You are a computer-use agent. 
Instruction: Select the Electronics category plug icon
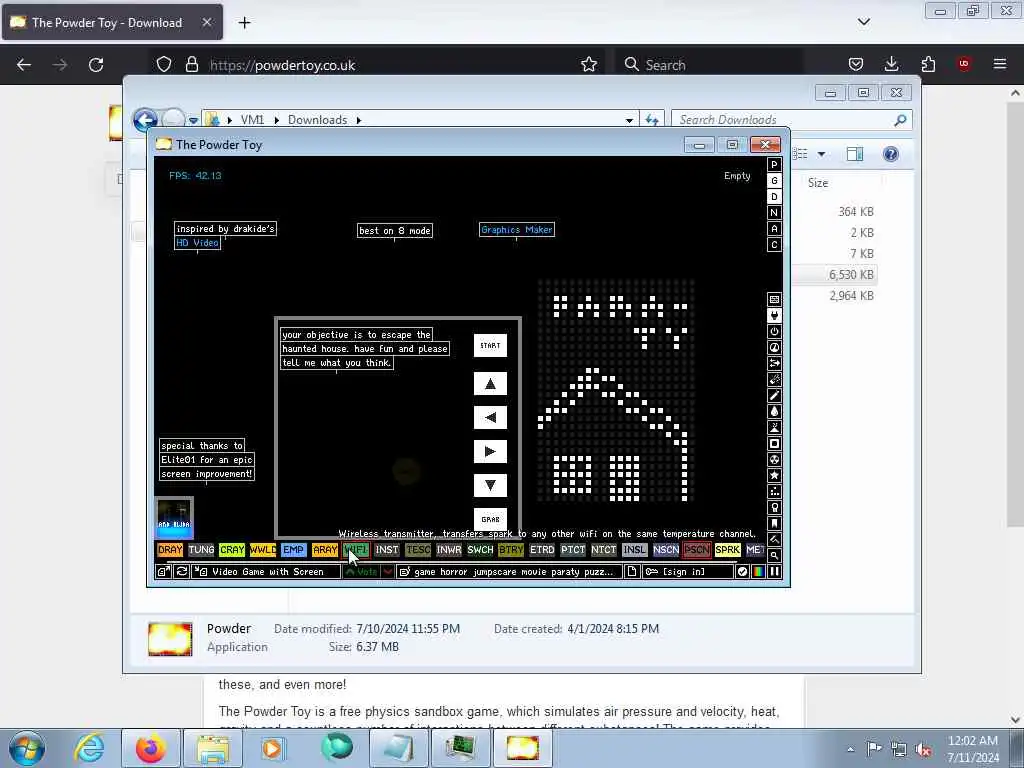coord(774,315)
